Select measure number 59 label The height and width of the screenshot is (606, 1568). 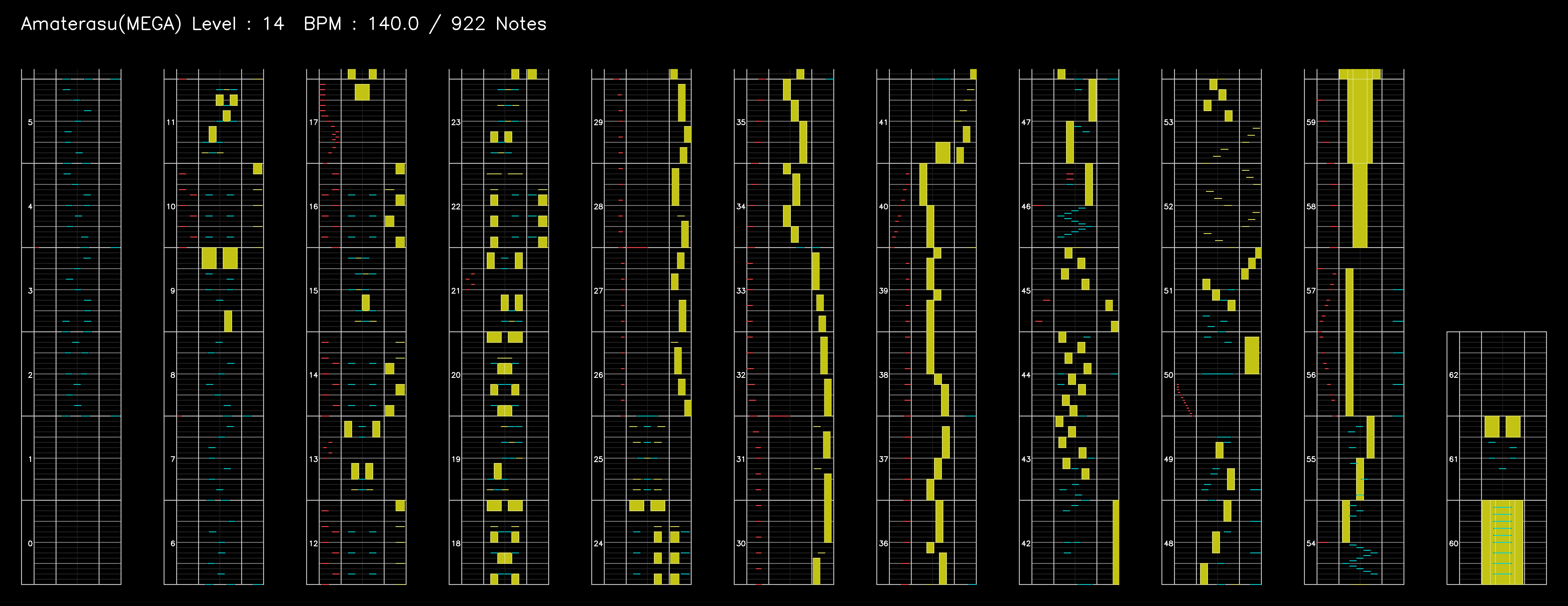click(1311, 122)
